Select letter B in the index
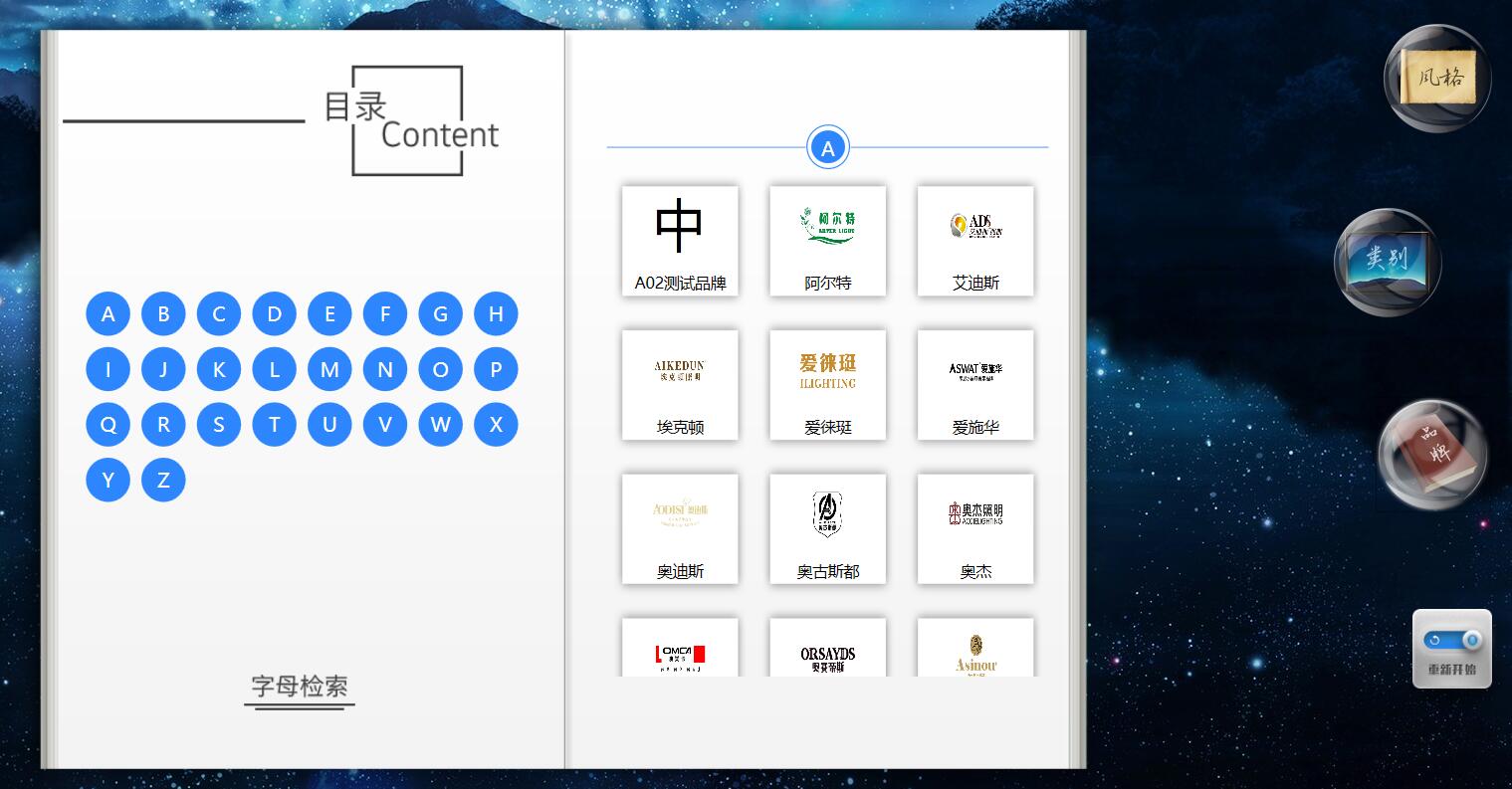Viewport: 1512px width, 789px height. coord(163,314)
